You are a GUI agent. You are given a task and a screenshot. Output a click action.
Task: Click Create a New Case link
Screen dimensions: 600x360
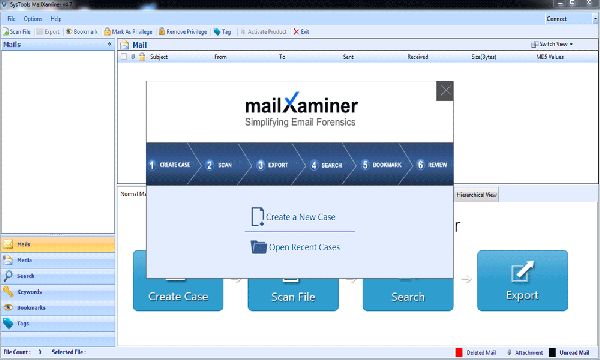click(301, 217)
